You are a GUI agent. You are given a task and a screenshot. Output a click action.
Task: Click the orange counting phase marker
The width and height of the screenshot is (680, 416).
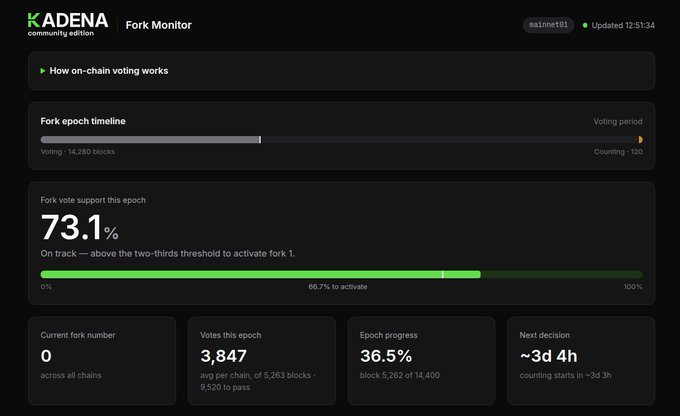641,140
